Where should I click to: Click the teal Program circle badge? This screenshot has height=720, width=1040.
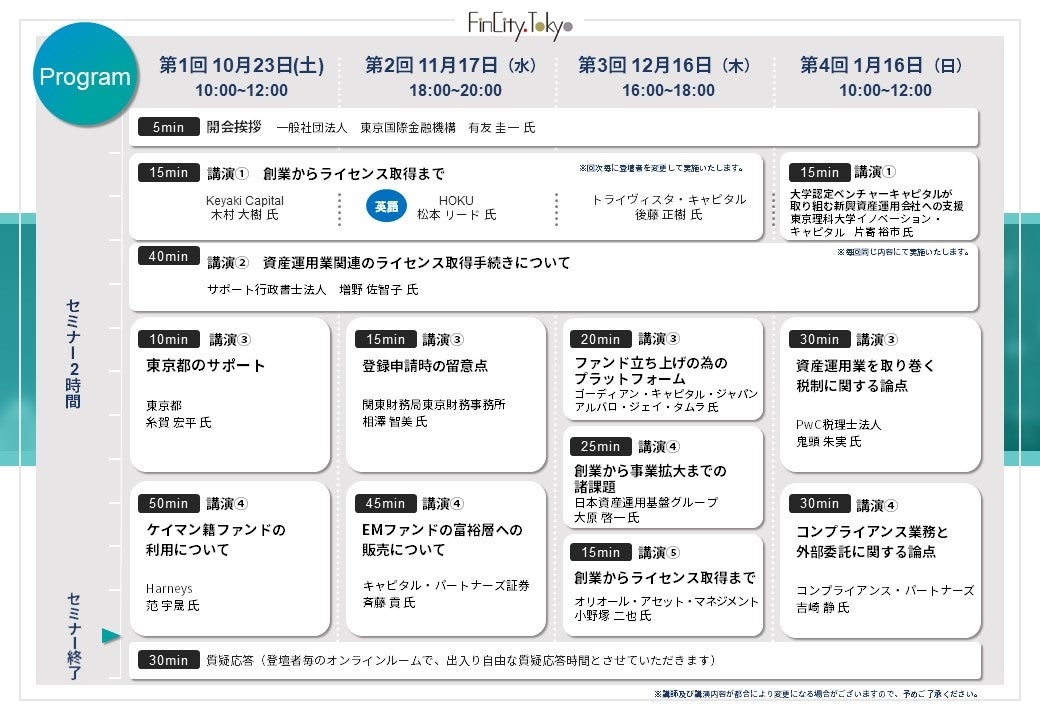86,74
